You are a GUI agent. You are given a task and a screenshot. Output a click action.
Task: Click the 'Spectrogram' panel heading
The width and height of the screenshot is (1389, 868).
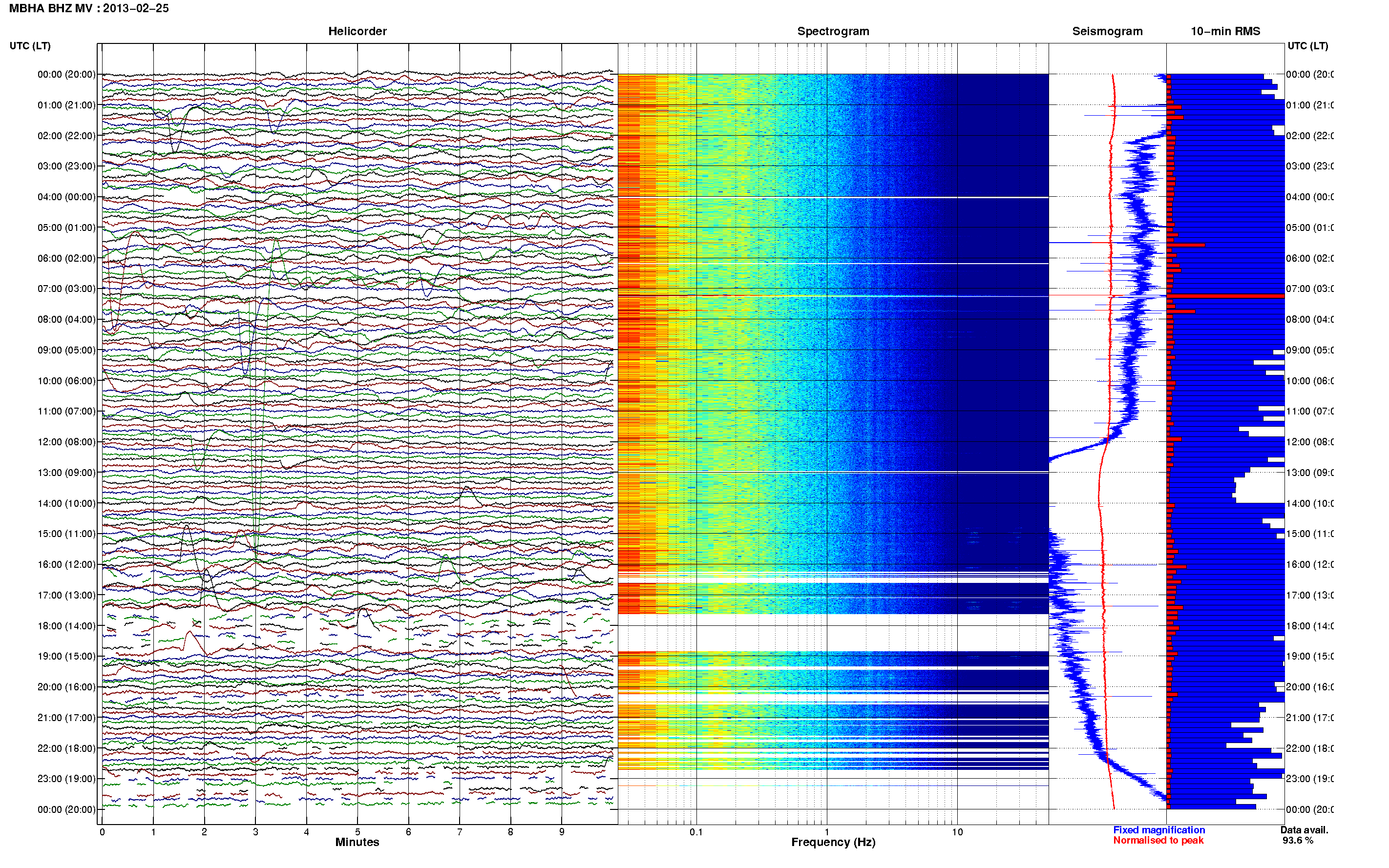pyautogui.click(x=833, y=31)
